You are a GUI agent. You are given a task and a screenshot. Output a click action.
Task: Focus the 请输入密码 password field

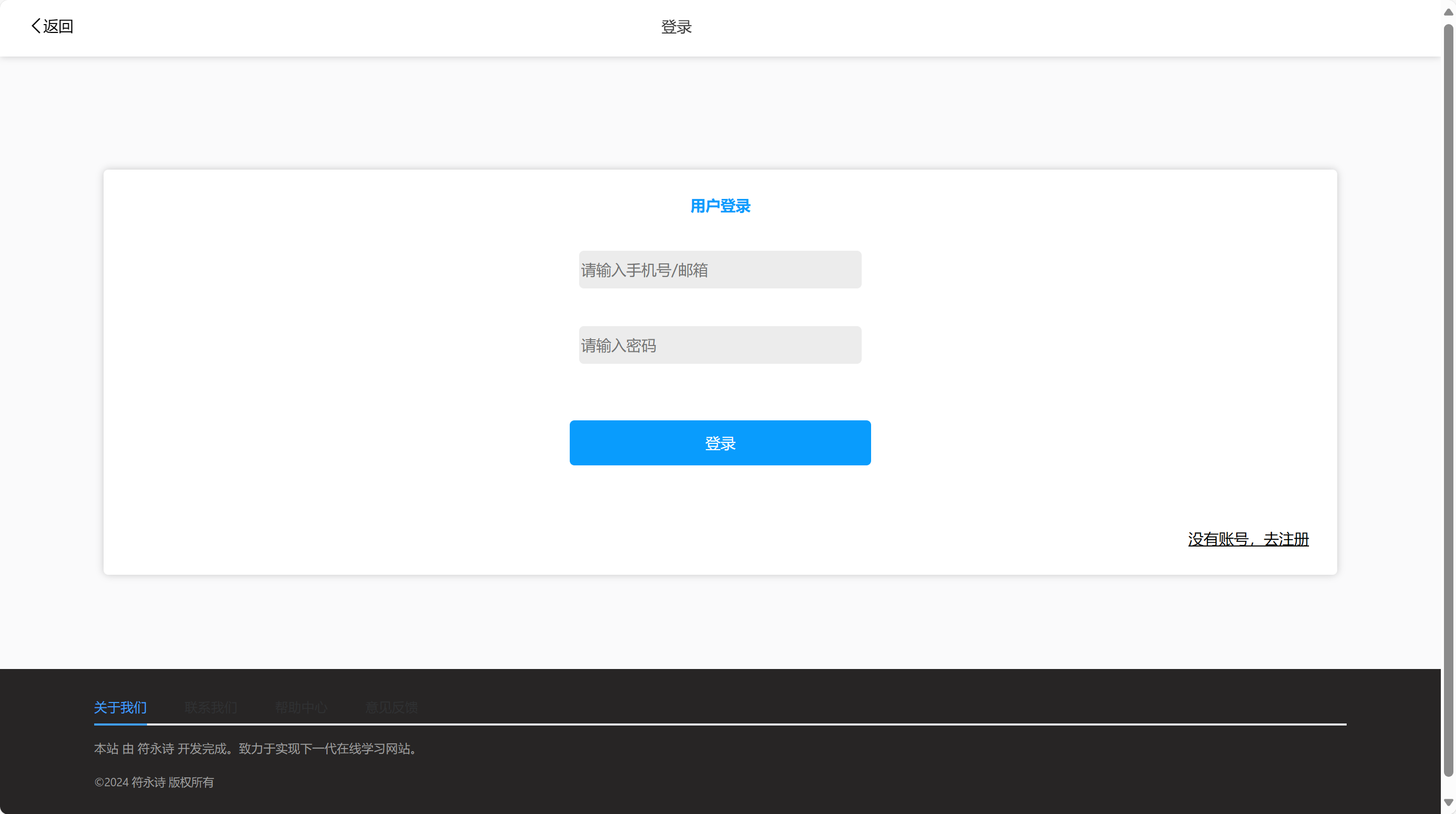[719, 345]
